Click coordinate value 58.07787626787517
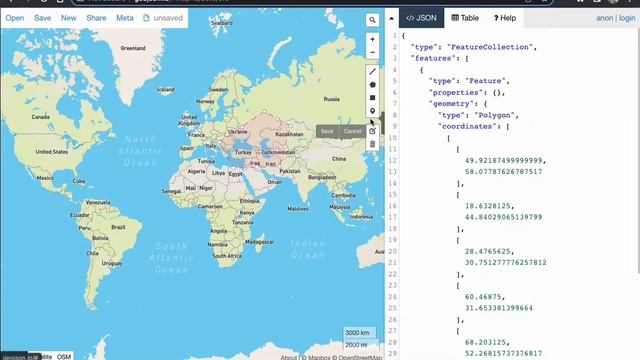The width and height of the screenshot is (640, 360). point(504,171)
